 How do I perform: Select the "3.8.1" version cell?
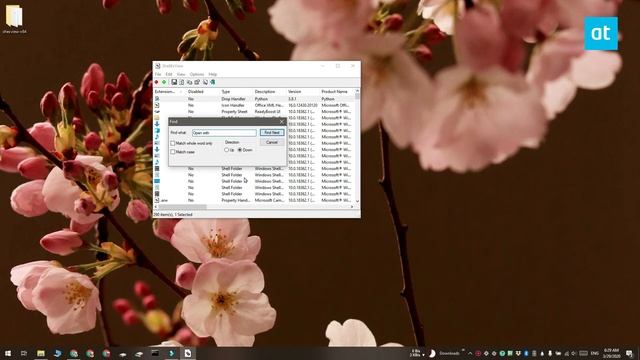click(x=292, y=99)
